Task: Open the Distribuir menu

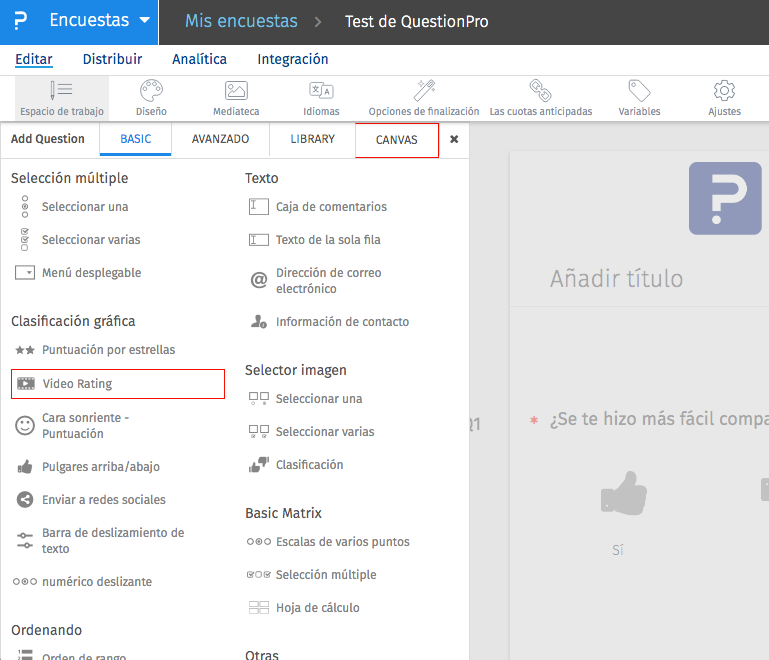Action: pyautogui.click(x=112, y=59)
